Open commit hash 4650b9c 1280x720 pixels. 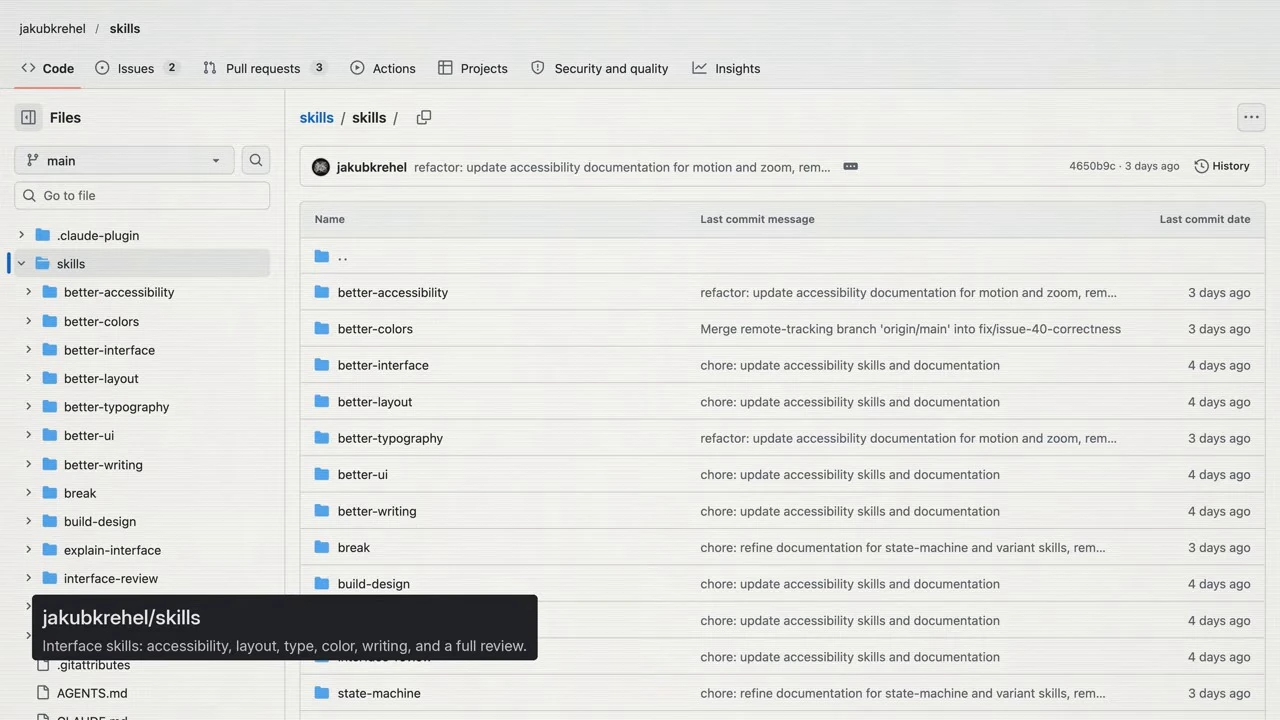click(1092, 166)
